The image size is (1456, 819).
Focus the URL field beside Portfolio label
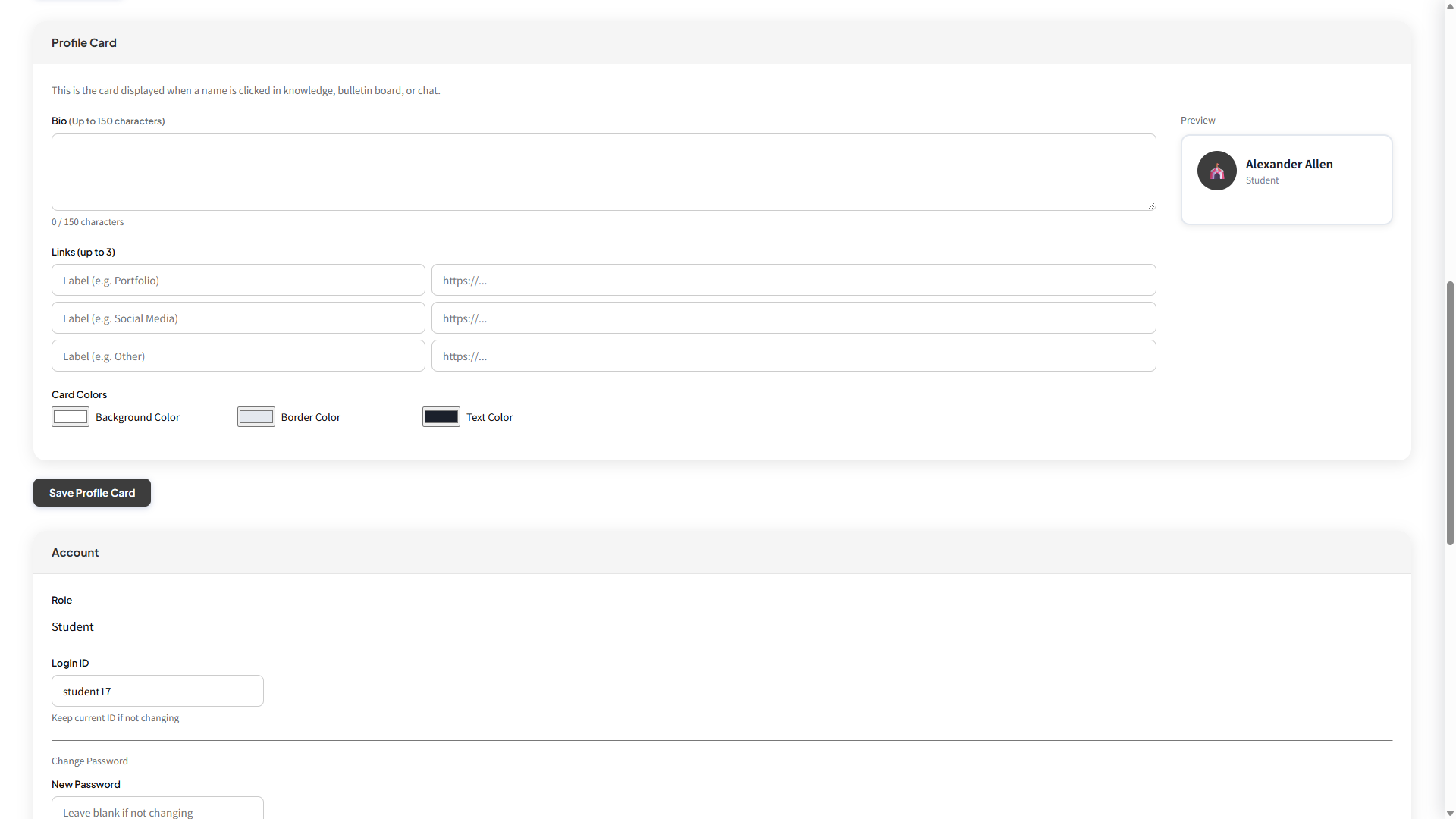click(793, 280)
